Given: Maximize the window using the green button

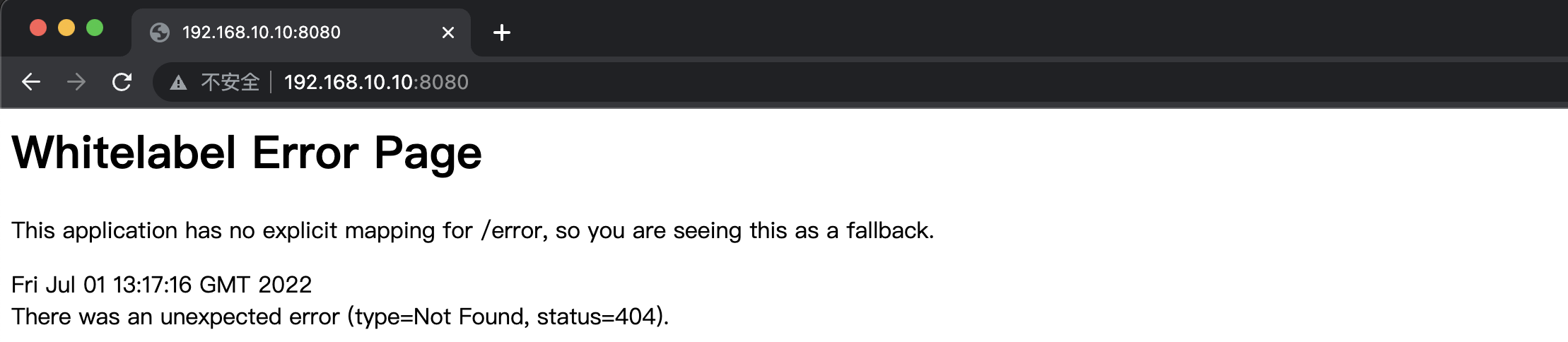Looking at the screenshot, I should point(95,28).
